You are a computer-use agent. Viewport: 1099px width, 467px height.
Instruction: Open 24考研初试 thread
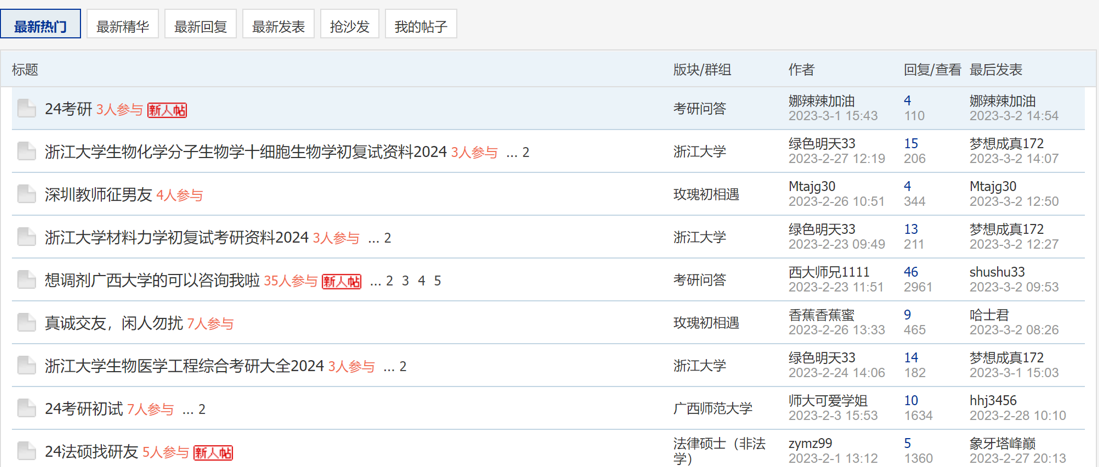[84, 410]
